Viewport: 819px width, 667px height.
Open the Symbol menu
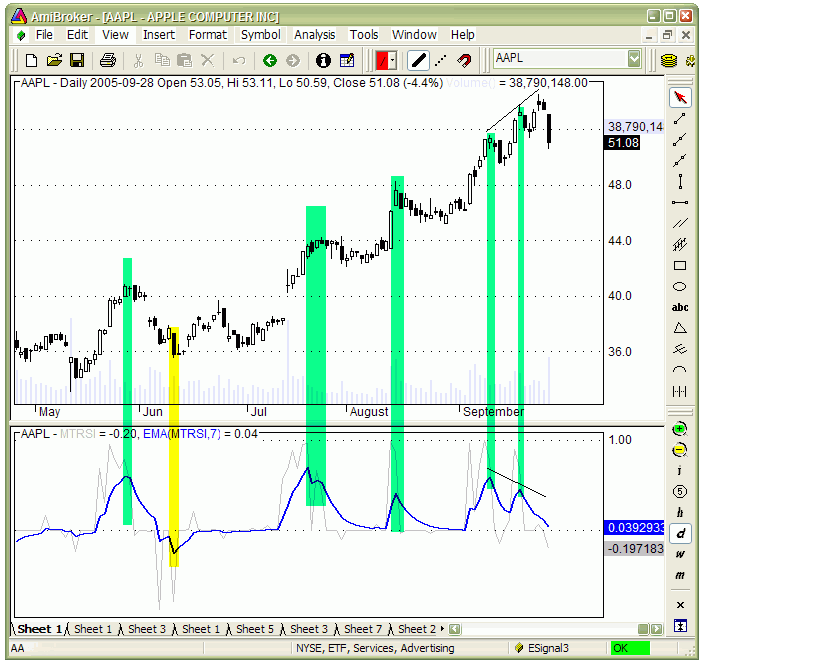[261, 35]
